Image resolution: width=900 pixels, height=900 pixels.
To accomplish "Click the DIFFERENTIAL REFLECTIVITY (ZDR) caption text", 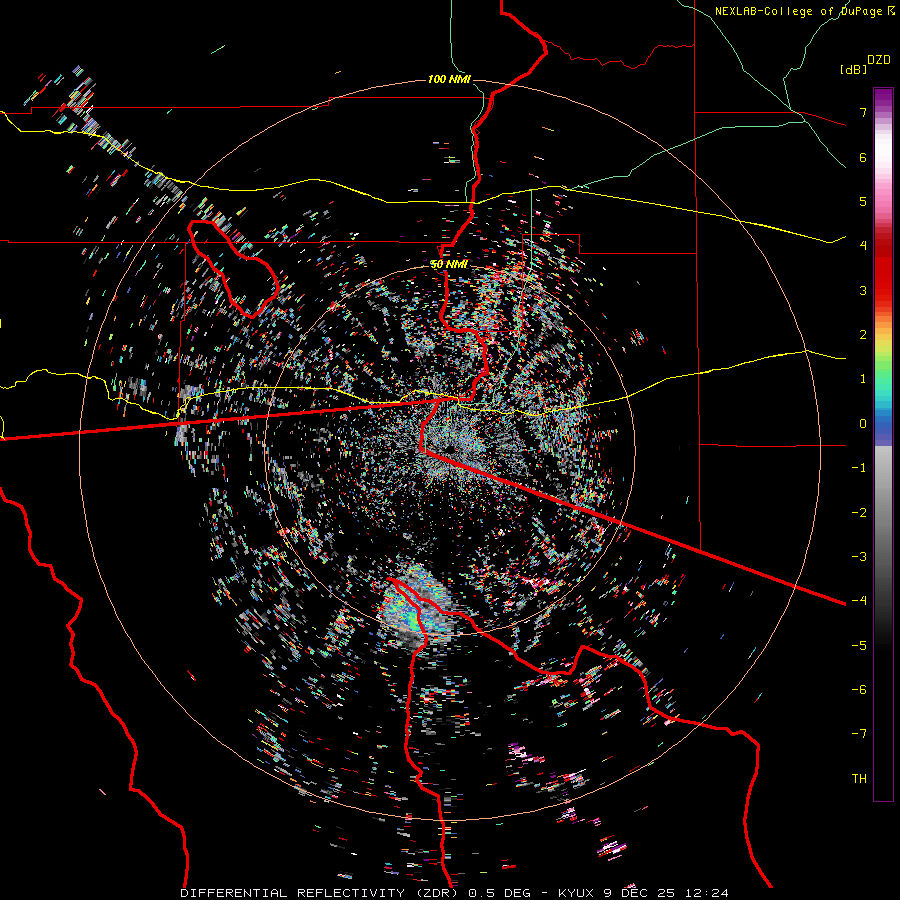I will (x=319, y=893).
